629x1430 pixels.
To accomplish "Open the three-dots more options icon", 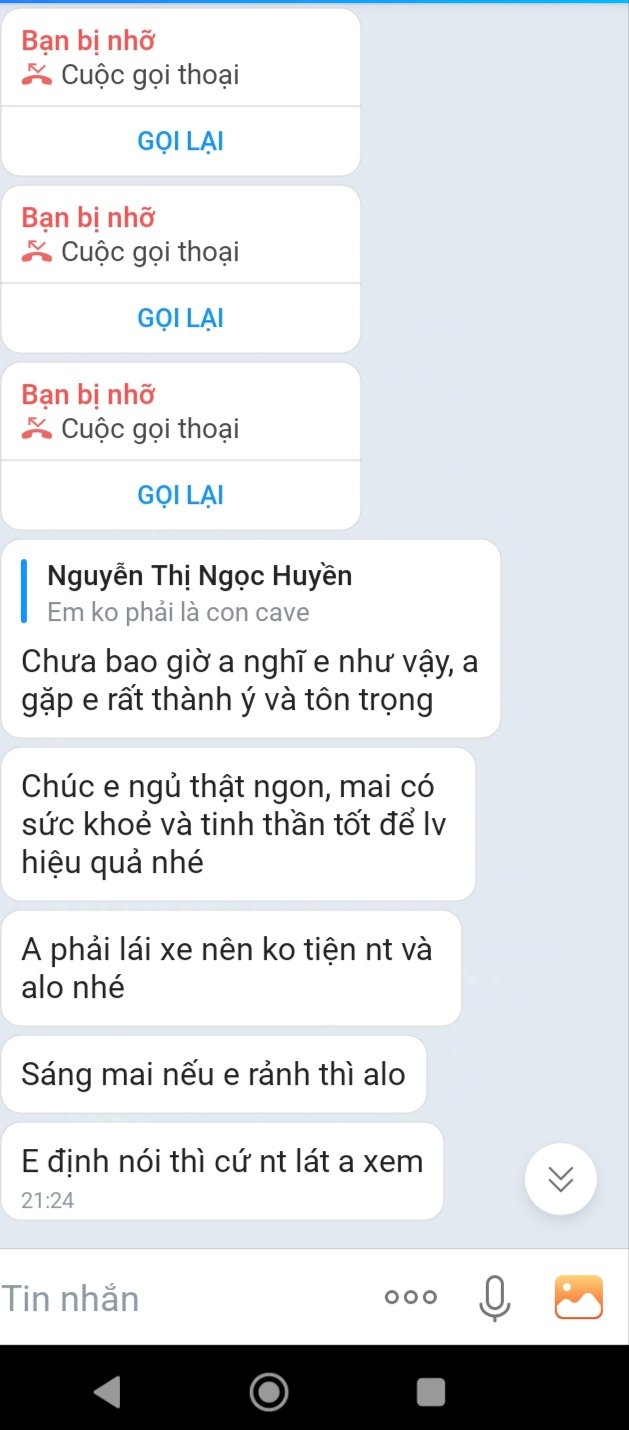I will click(x=411, y=1297).
